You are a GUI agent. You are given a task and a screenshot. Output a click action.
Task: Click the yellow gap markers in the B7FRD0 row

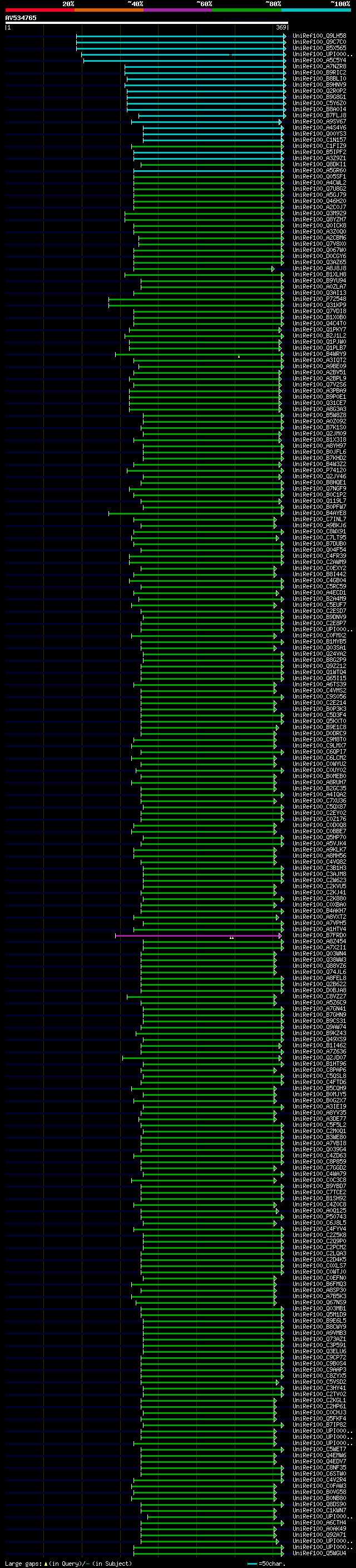point(231,938)
